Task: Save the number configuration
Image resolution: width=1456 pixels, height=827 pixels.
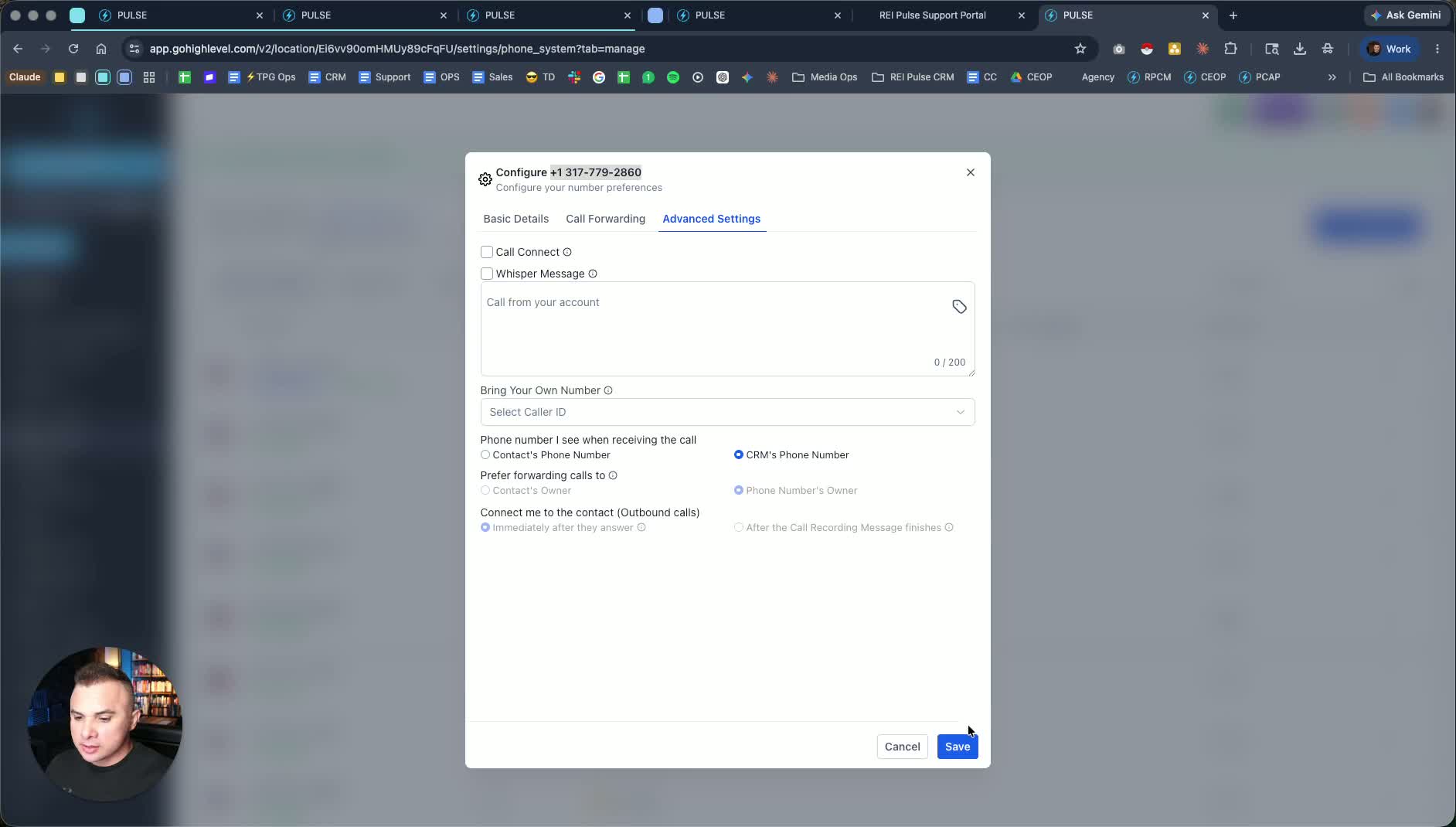Action: click(x=958, y=747)
